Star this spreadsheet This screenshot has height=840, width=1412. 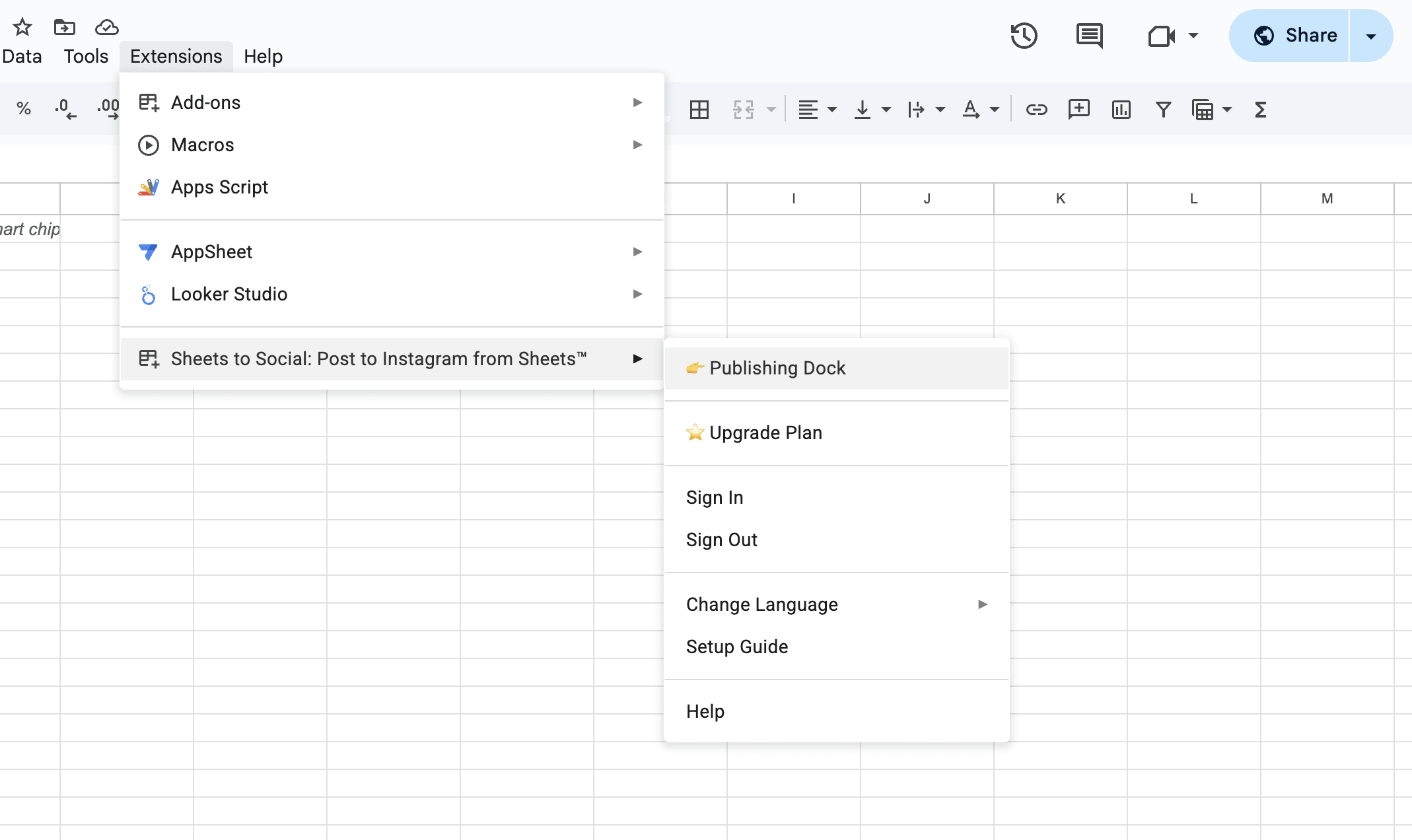point(22,27)
